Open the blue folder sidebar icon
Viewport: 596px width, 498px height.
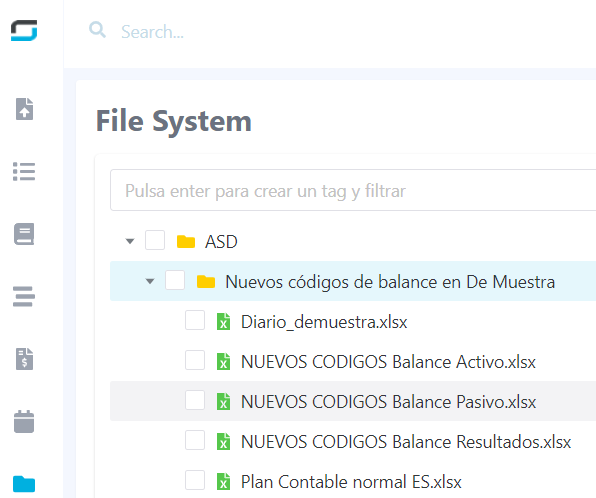[x=24, y=484]
